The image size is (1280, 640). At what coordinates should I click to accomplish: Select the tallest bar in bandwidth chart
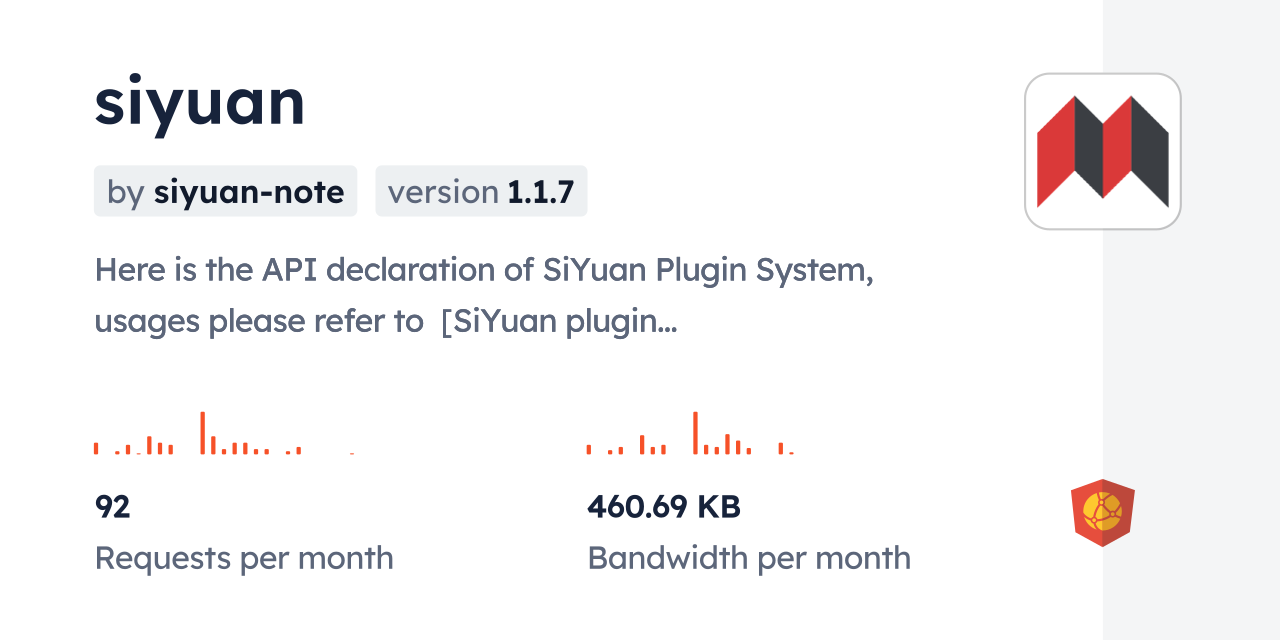coord(695,433)
